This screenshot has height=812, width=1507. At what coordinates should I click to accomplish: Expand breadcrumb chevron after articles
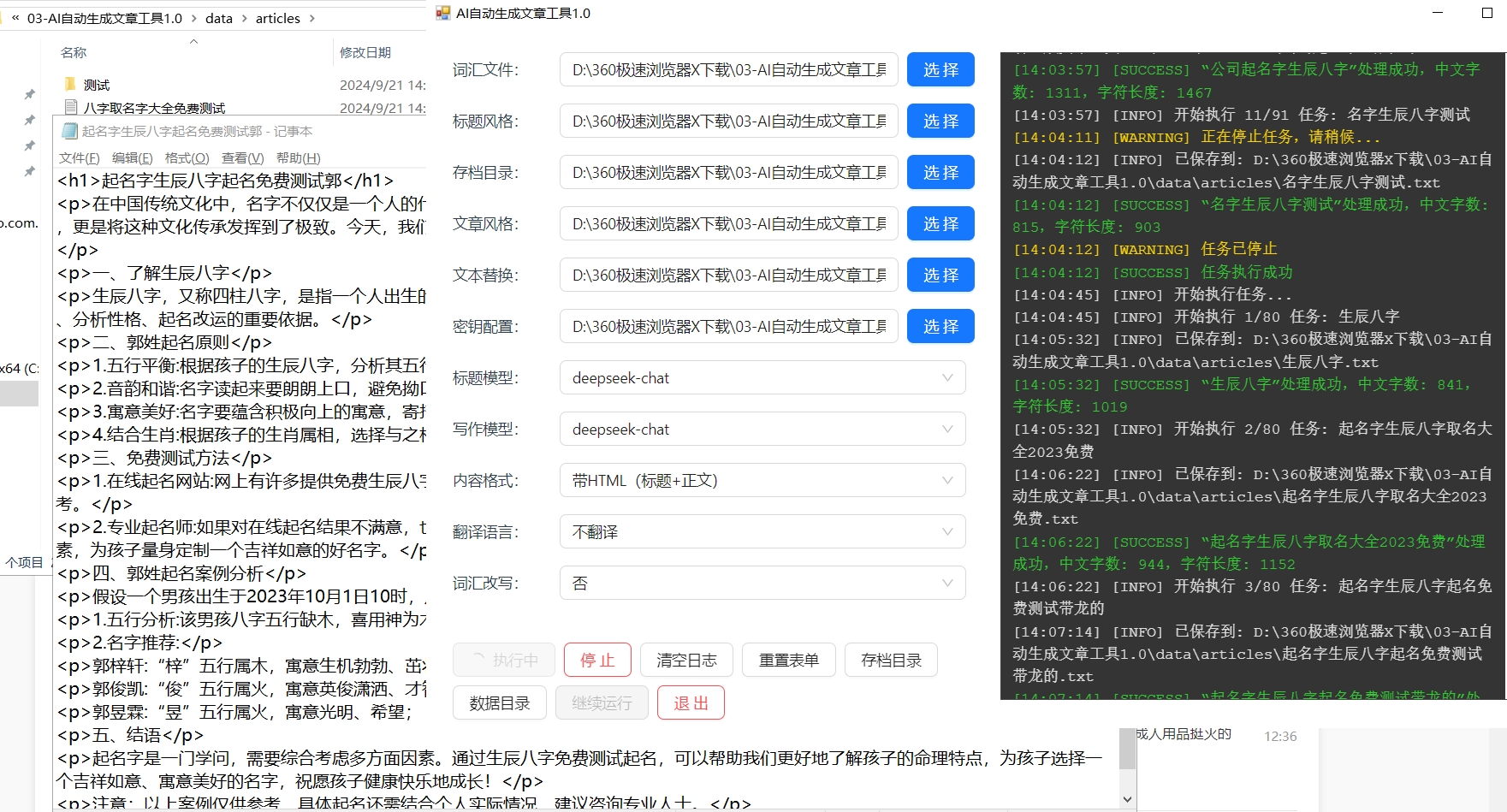pos(311,18)
